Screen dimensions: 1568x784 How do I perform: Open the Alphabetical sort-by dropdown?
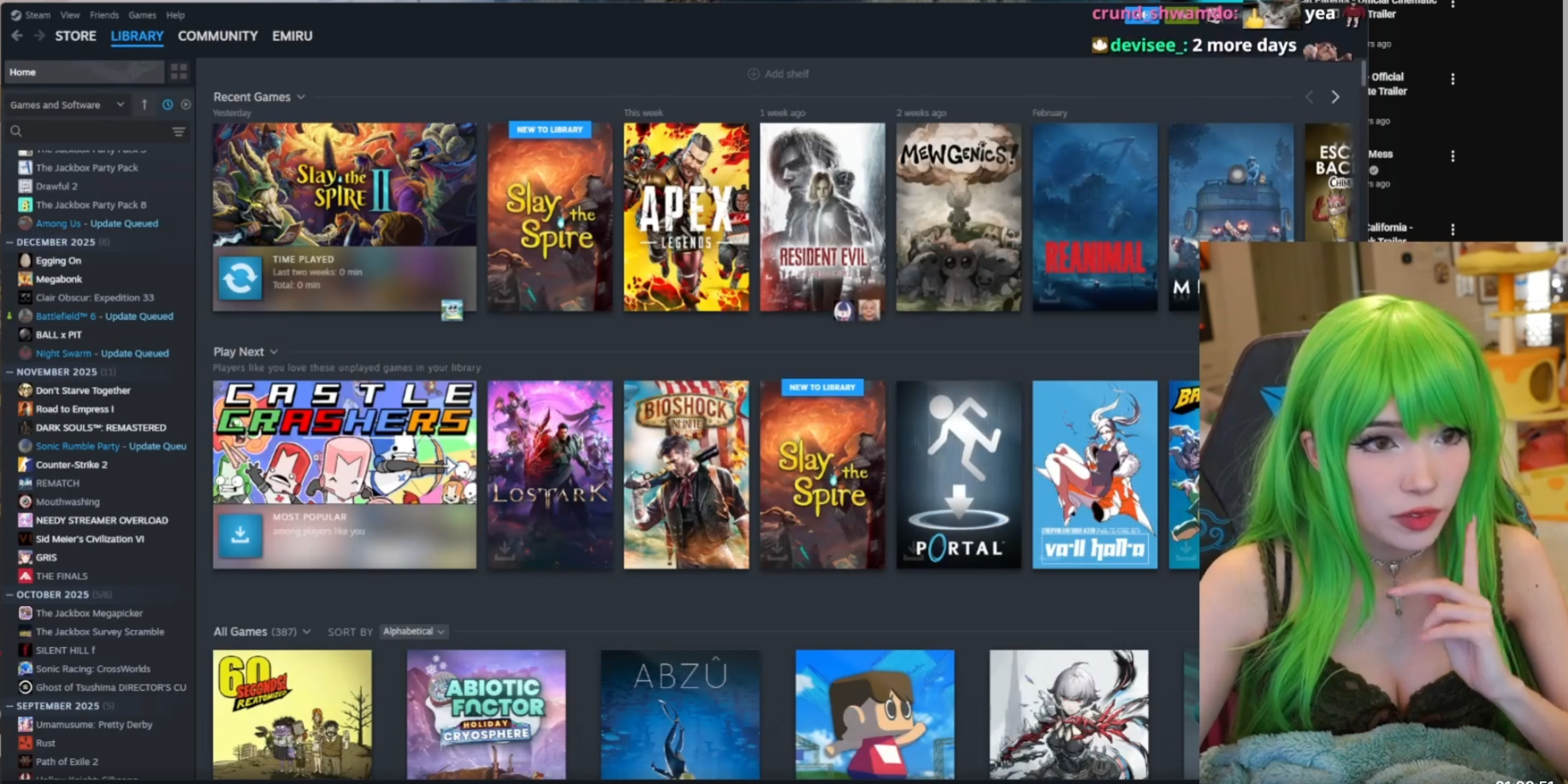pyautogui.click(x=414, y=632)
